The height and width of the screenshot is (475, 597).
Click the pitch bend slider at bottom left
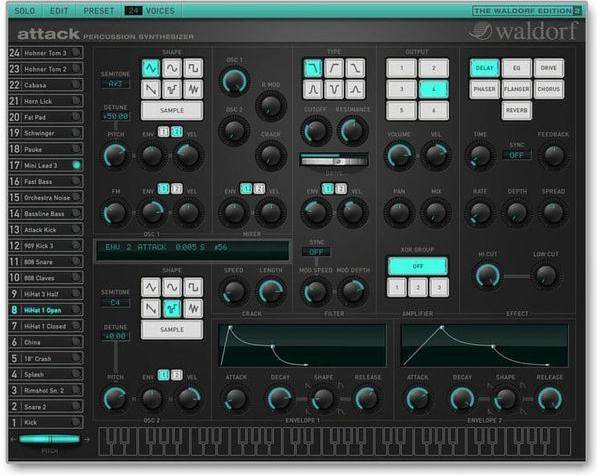pyautogui.click(x=49, y=440)
